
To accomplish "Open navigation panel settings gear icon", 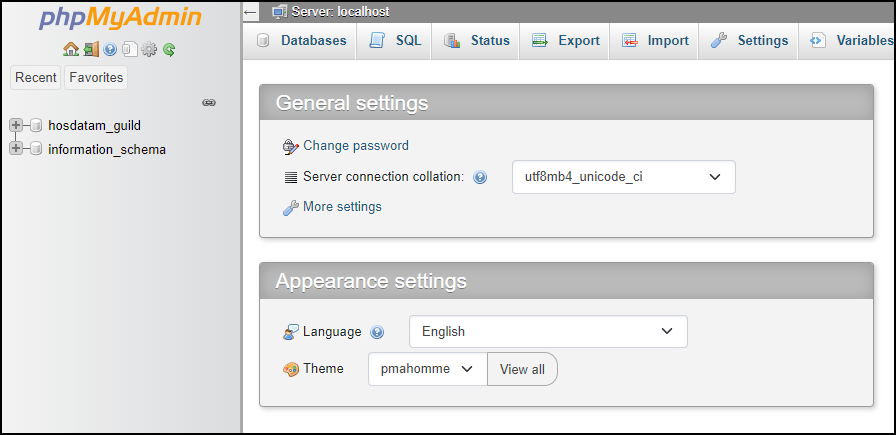I will [149, 49].
